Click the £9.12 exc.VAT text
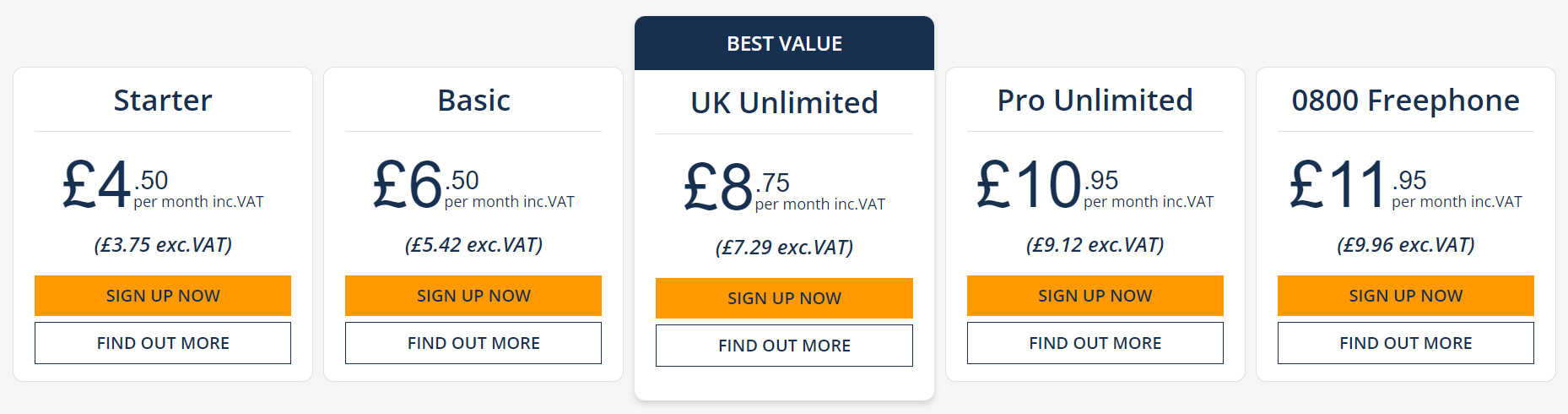The width and height of the screenshot is (1568, 414). [x=1095, y=245]
